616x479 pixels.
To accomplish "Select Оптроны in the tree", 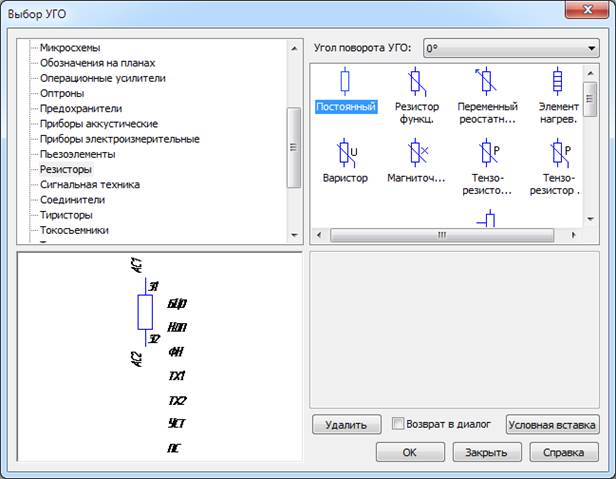I will point(62,94).
